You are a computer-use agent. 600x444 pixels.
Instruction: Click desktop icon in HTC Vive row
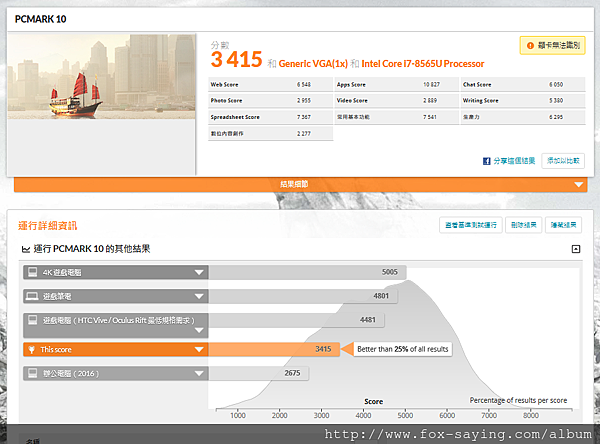[33, 320]
